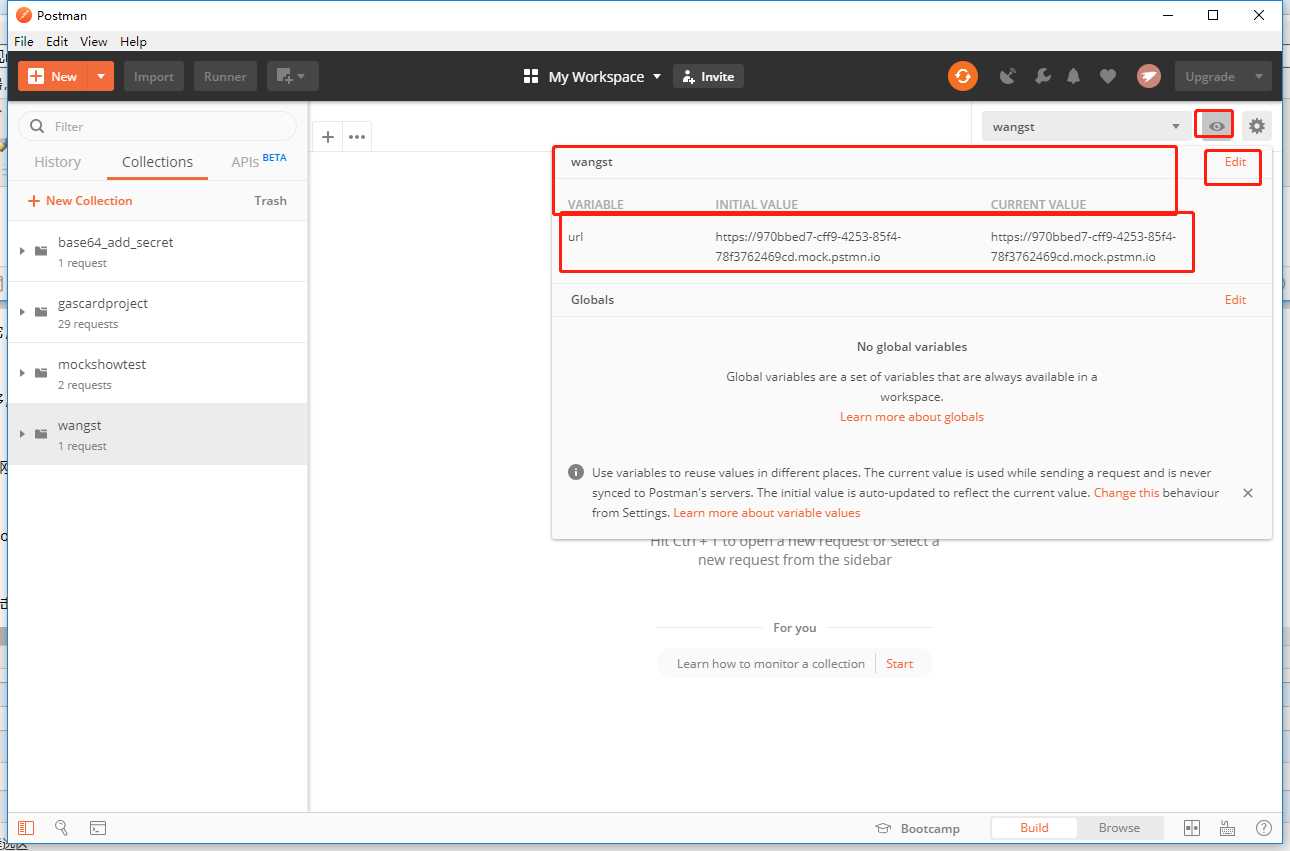The height and width of the screenshot is (851, 1290).
Task: Switch to the History tab
Action: point(57,162)
